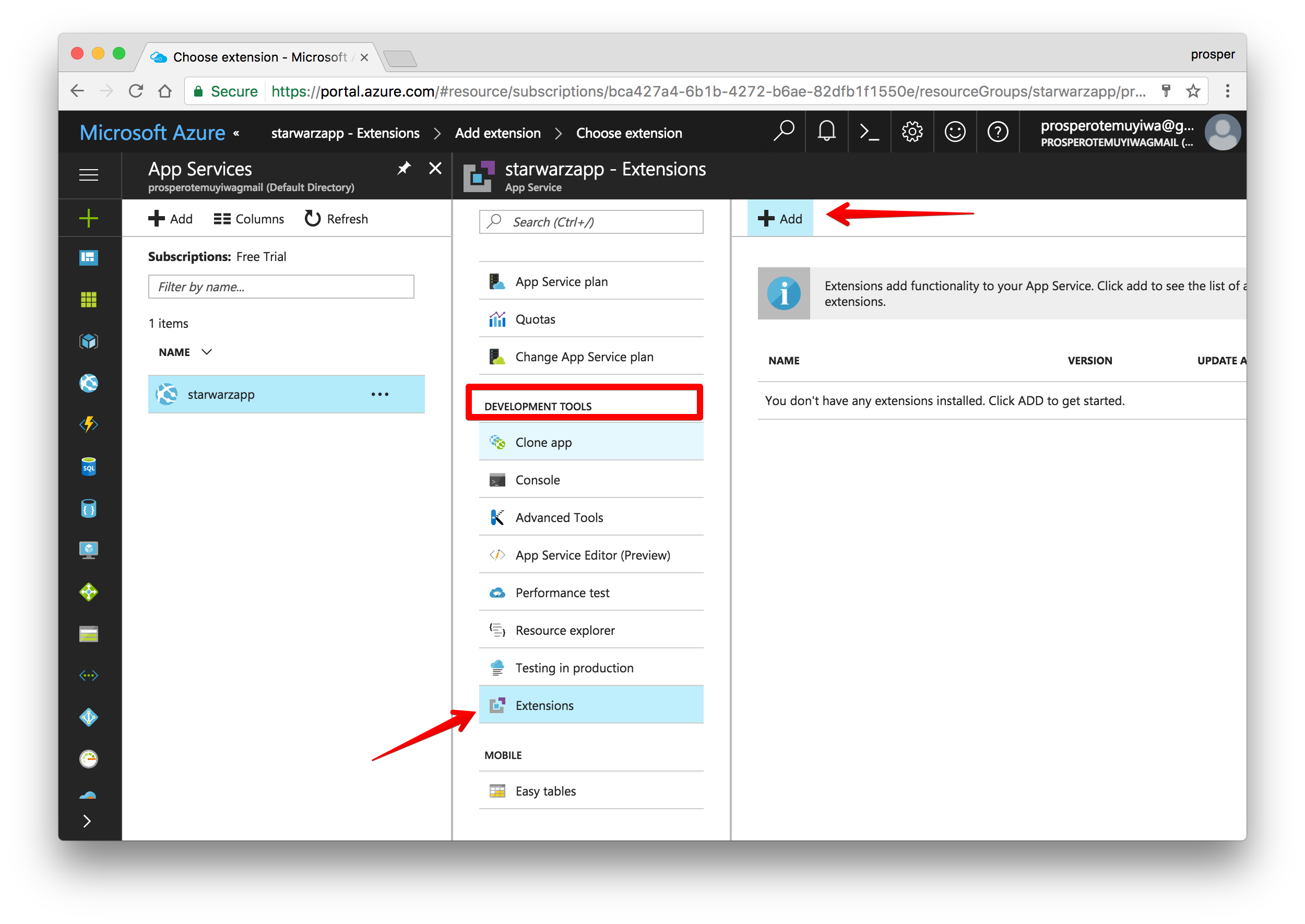Click the feedback smiley icon
The width and height of the screenshot is (1305, 924).
click(955, 132)
